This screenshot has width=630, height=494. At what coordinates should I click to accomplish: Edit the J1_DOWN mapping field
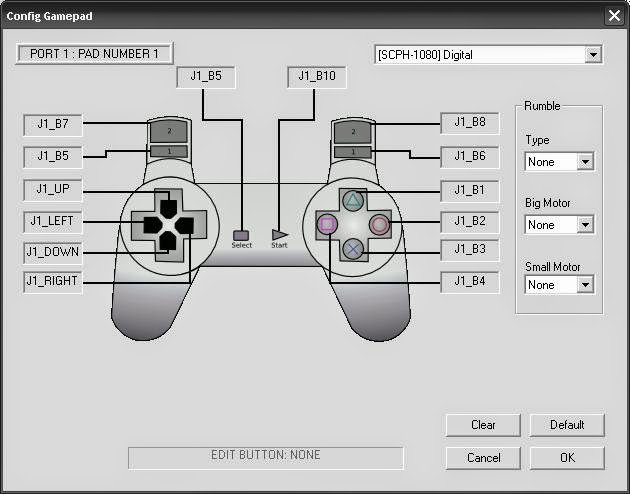pyautogui.click(x=53, y=253)
